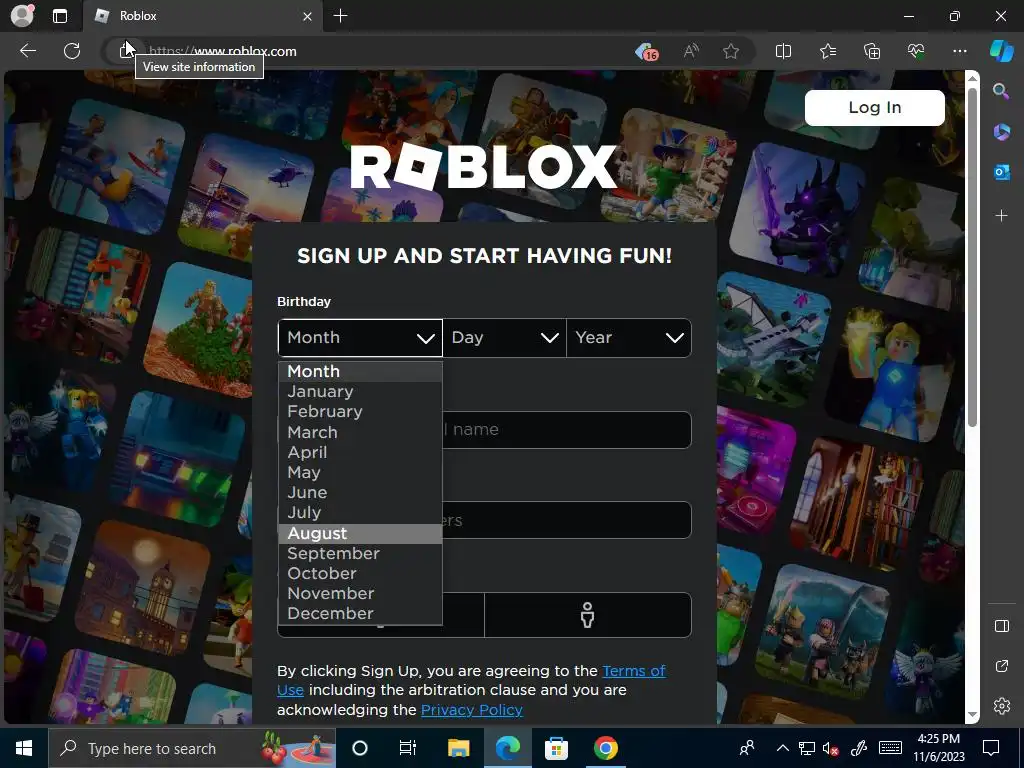The image size is (1024, 768).
Task: Click the Roblox logo
Action: click(483, 167)
